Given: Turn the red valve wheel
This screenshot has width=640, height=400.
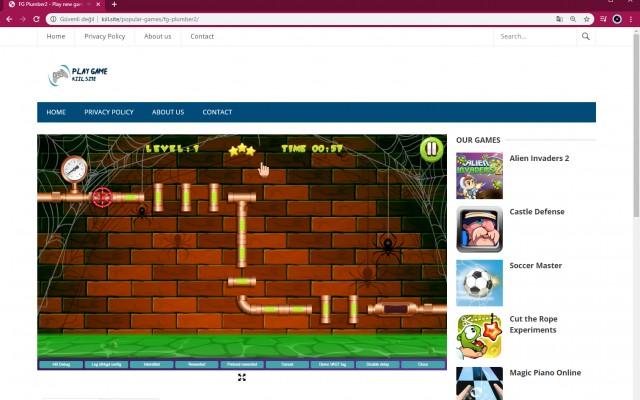Looking at the screenshot, I should [x=102, y=198].
